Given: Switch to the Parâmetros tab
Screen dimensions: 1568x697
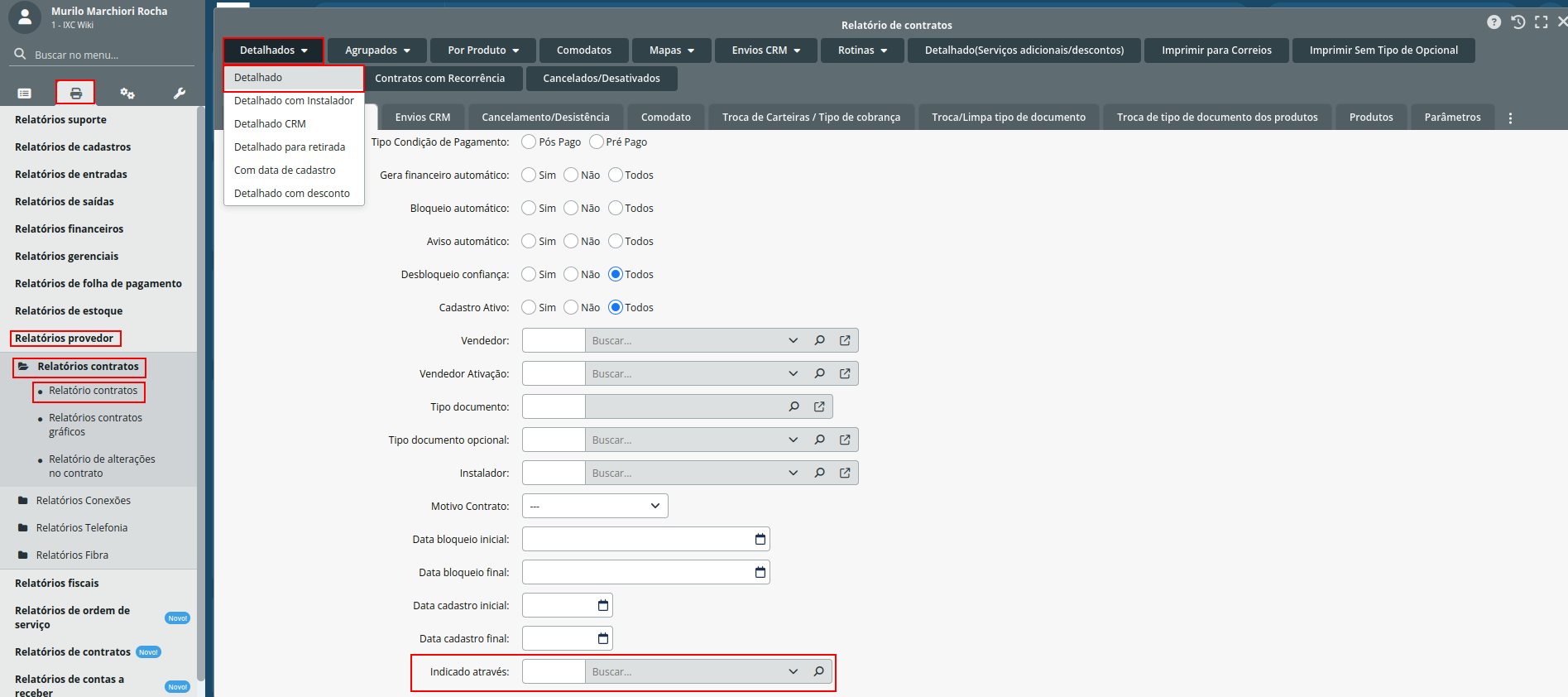Looking at the screenshot, I should coord(1452,118).
